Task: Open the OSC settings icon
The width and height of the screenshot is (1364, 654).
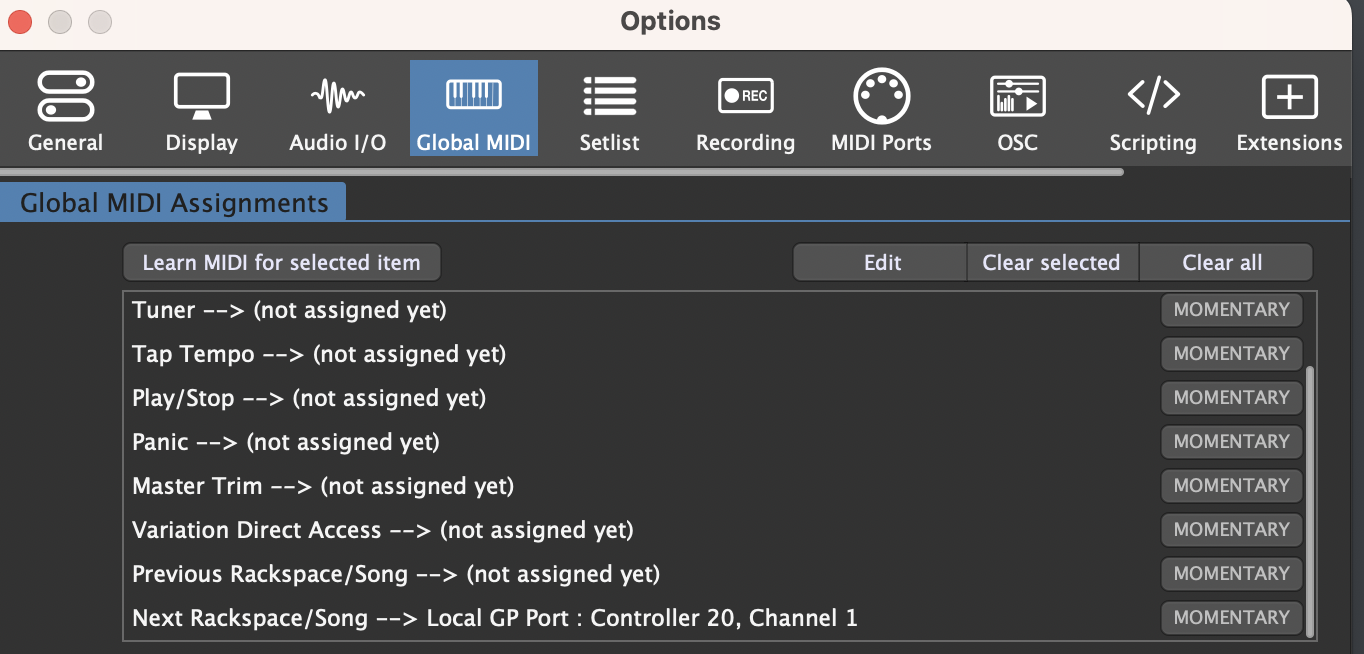Action: click(x=1017, y=96)
